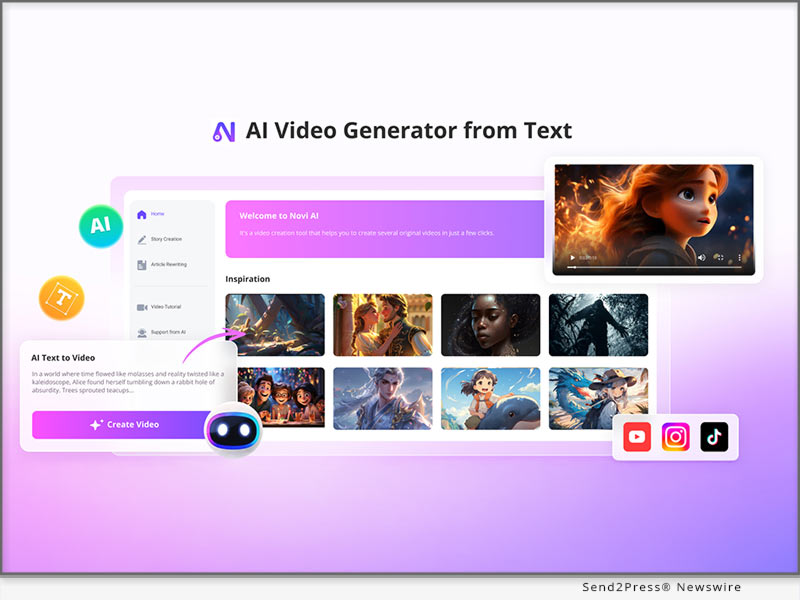Open the text tool badge
Screen dimensions: 800x600
click(x=62, y=296)
